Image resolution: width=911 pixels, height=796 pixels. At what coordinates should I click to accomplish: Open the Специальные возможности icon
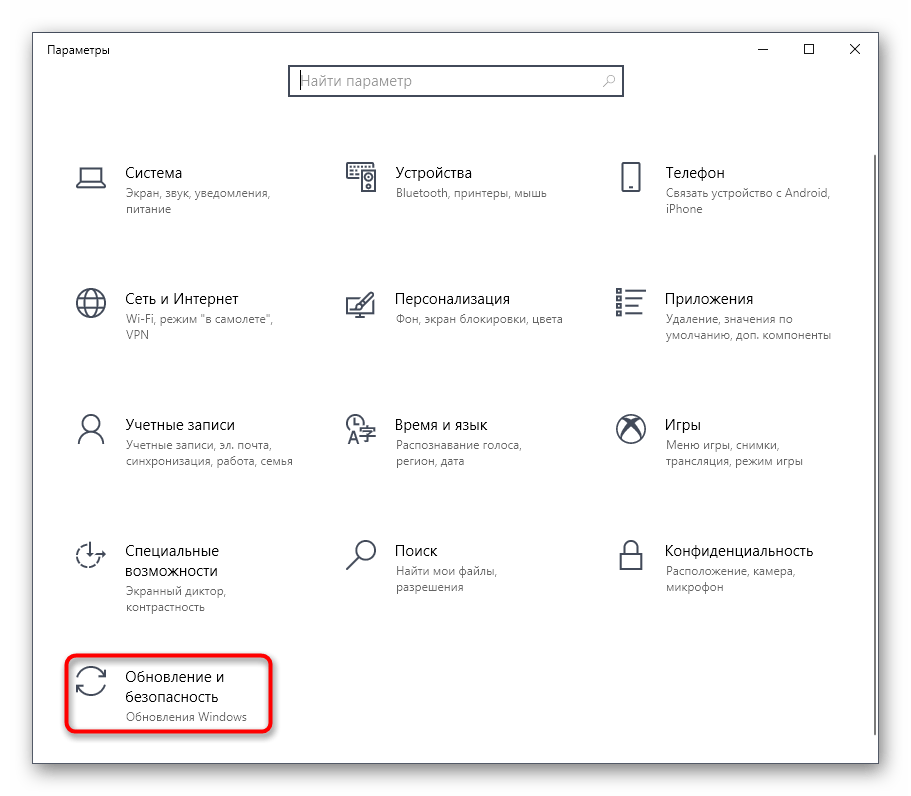pos(91,555)
